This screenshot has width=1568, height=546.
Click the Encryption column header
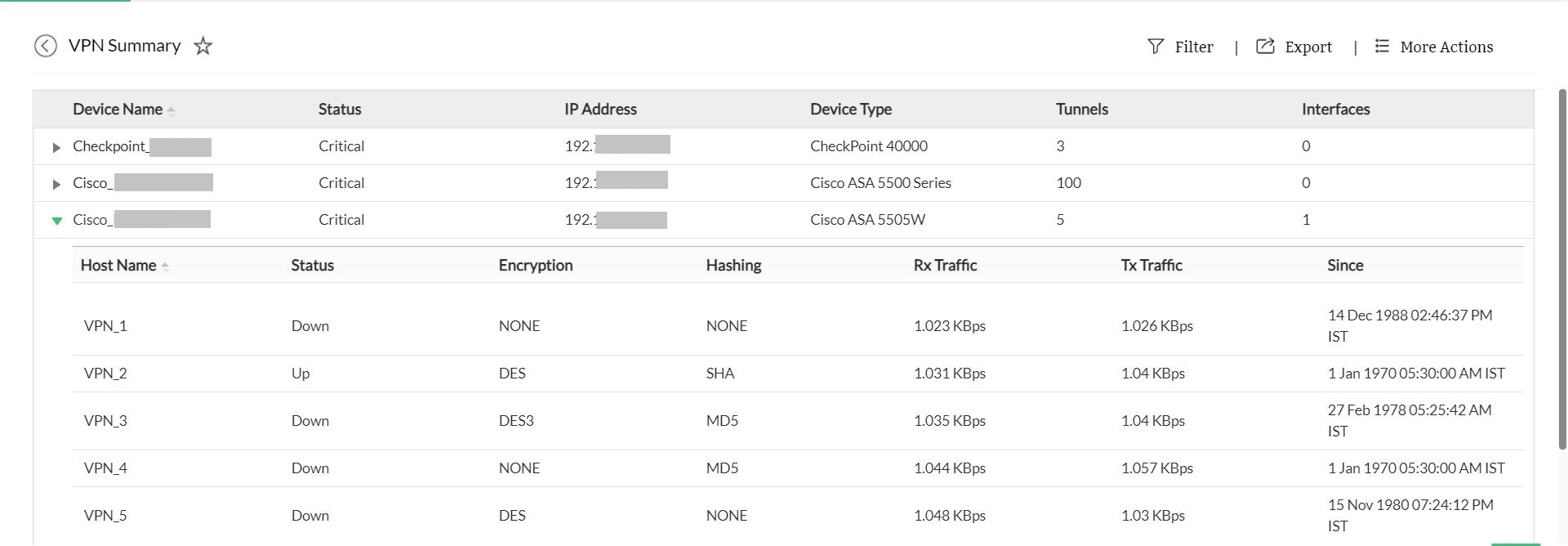coord(536,265)
